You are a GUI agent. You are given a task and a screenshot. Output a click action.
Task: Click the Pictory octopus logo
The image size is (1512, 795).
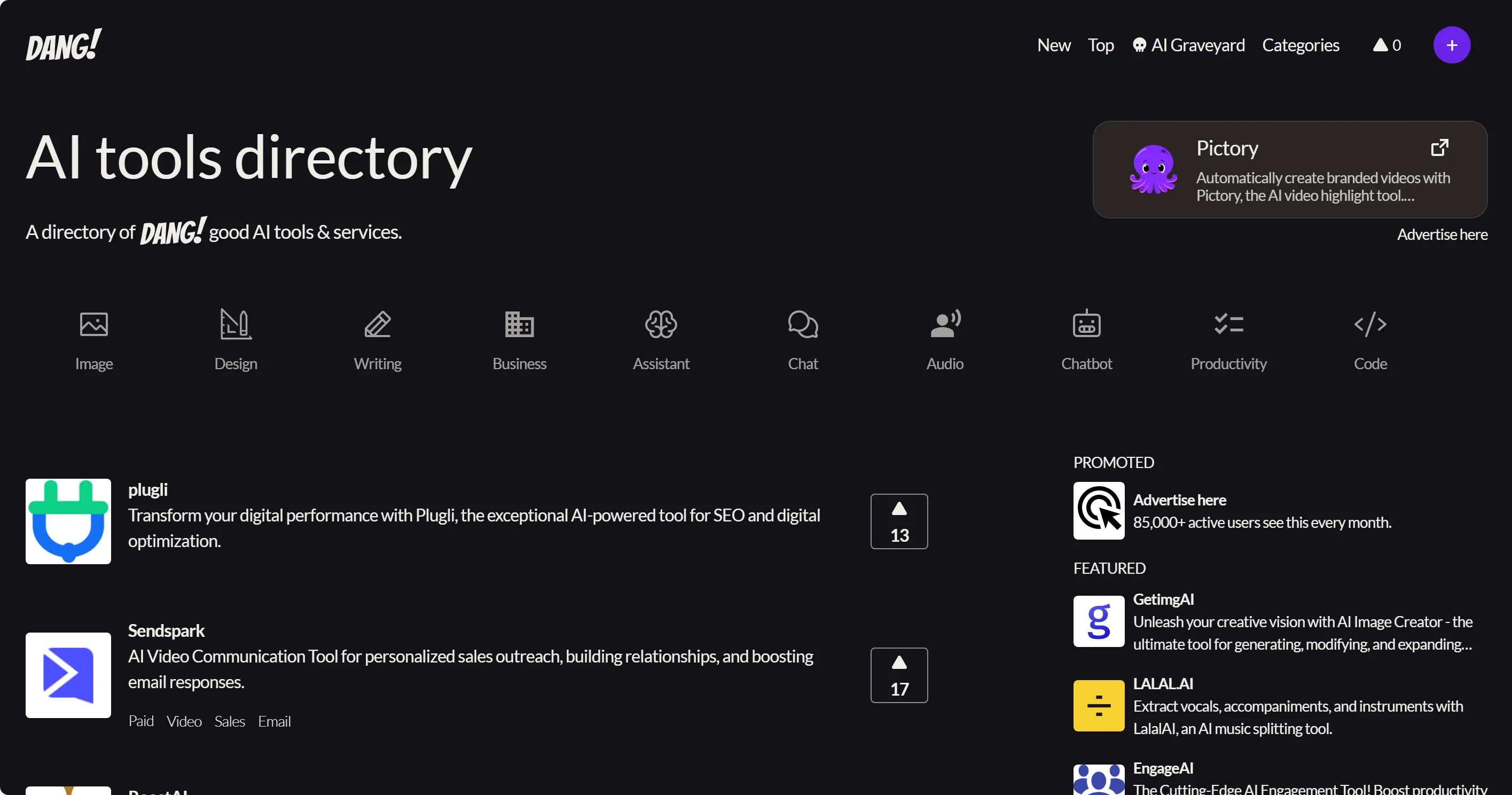(x=1154, y=169)
